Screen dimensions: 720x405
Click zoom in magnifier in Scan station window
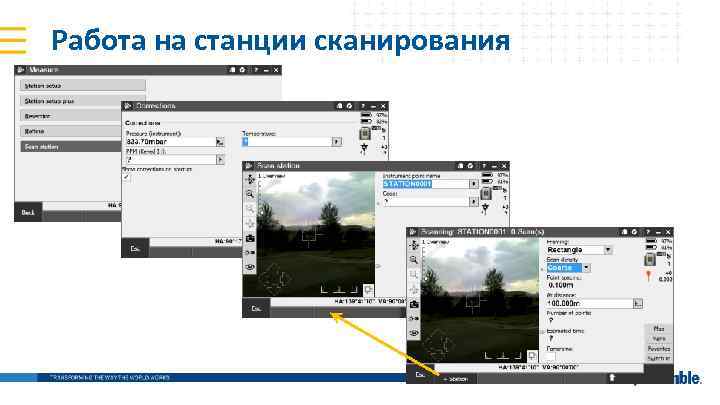point(250,194)
